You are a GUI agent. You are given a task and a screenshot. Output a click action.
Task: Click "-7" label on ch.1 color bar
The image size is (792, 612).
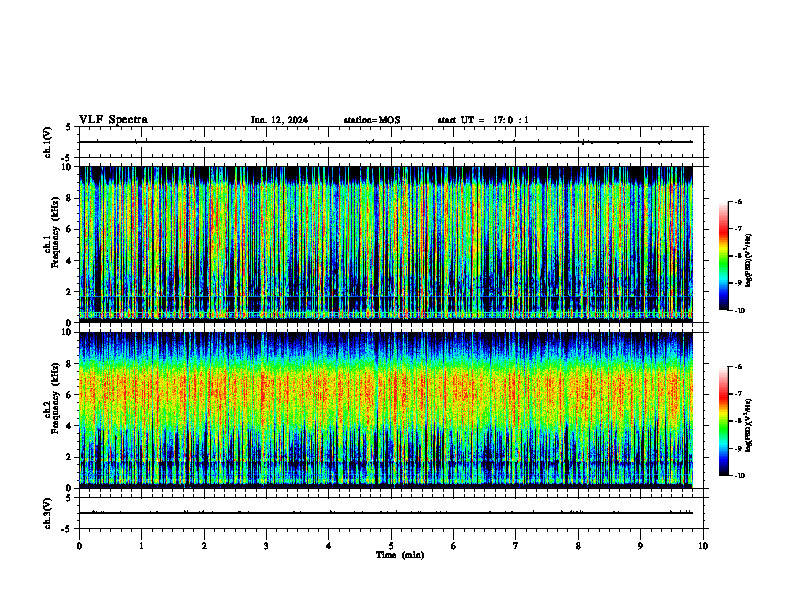click(738, 229)
